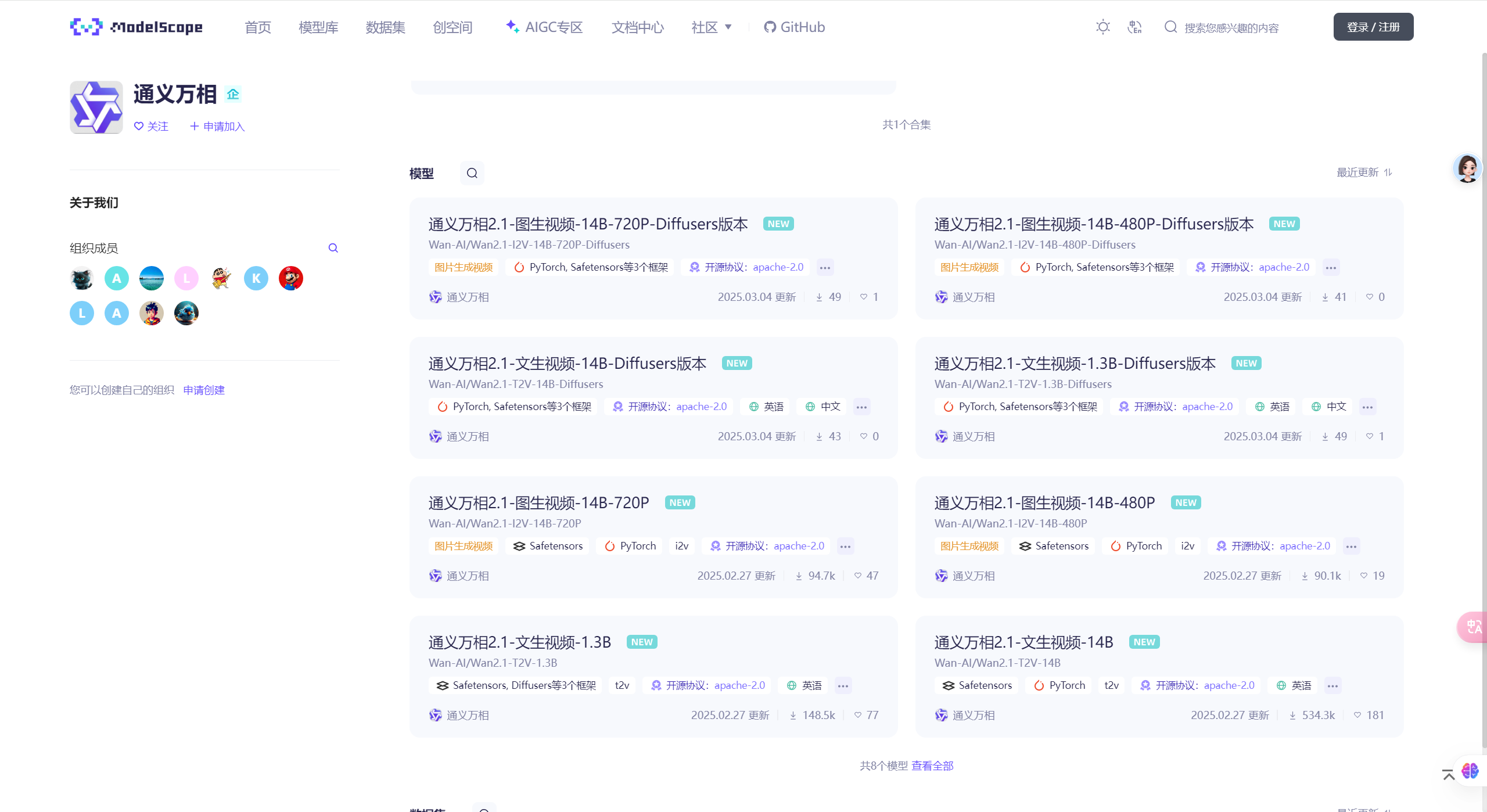1487x812 pixels.
Task: Expand more tags on Wan2.1-I2V-14B-720P-Diffusers card
Action: [825, 267]
